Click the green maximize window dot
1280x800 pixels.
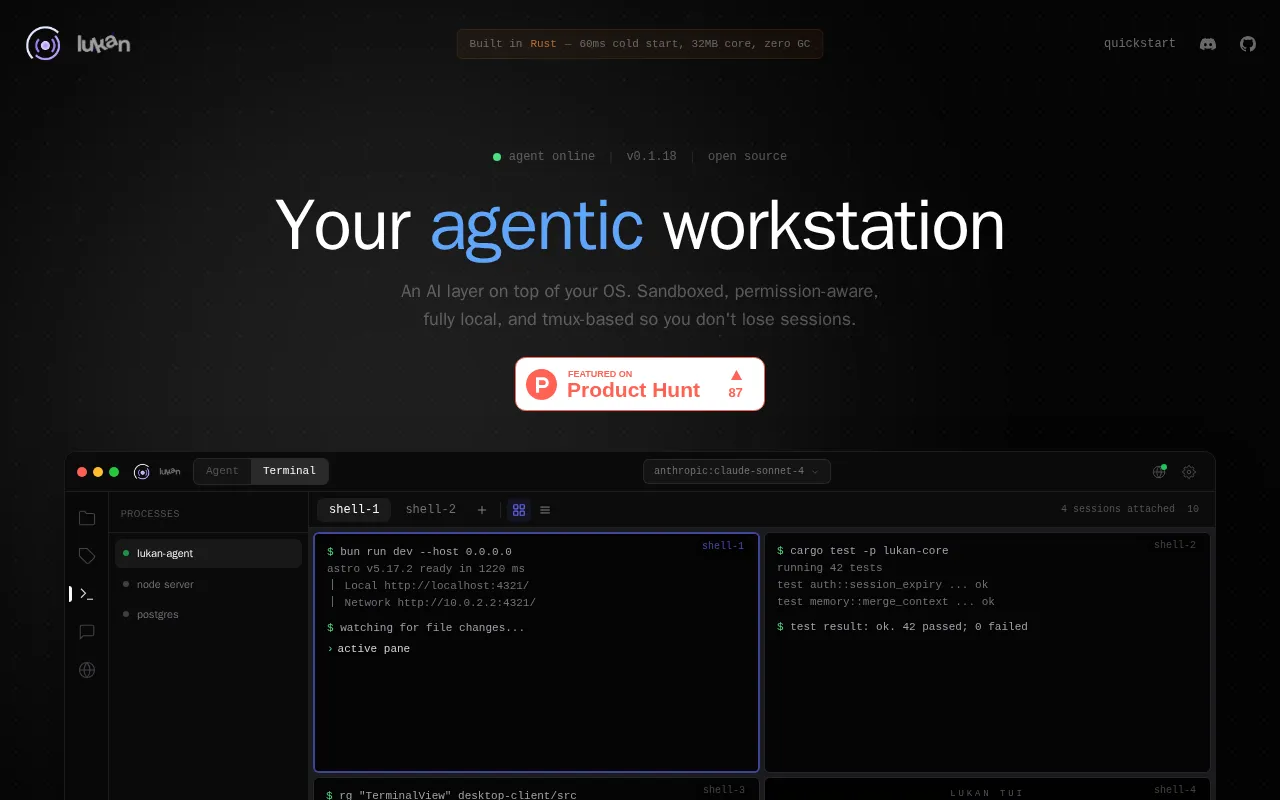coord(114,472)
